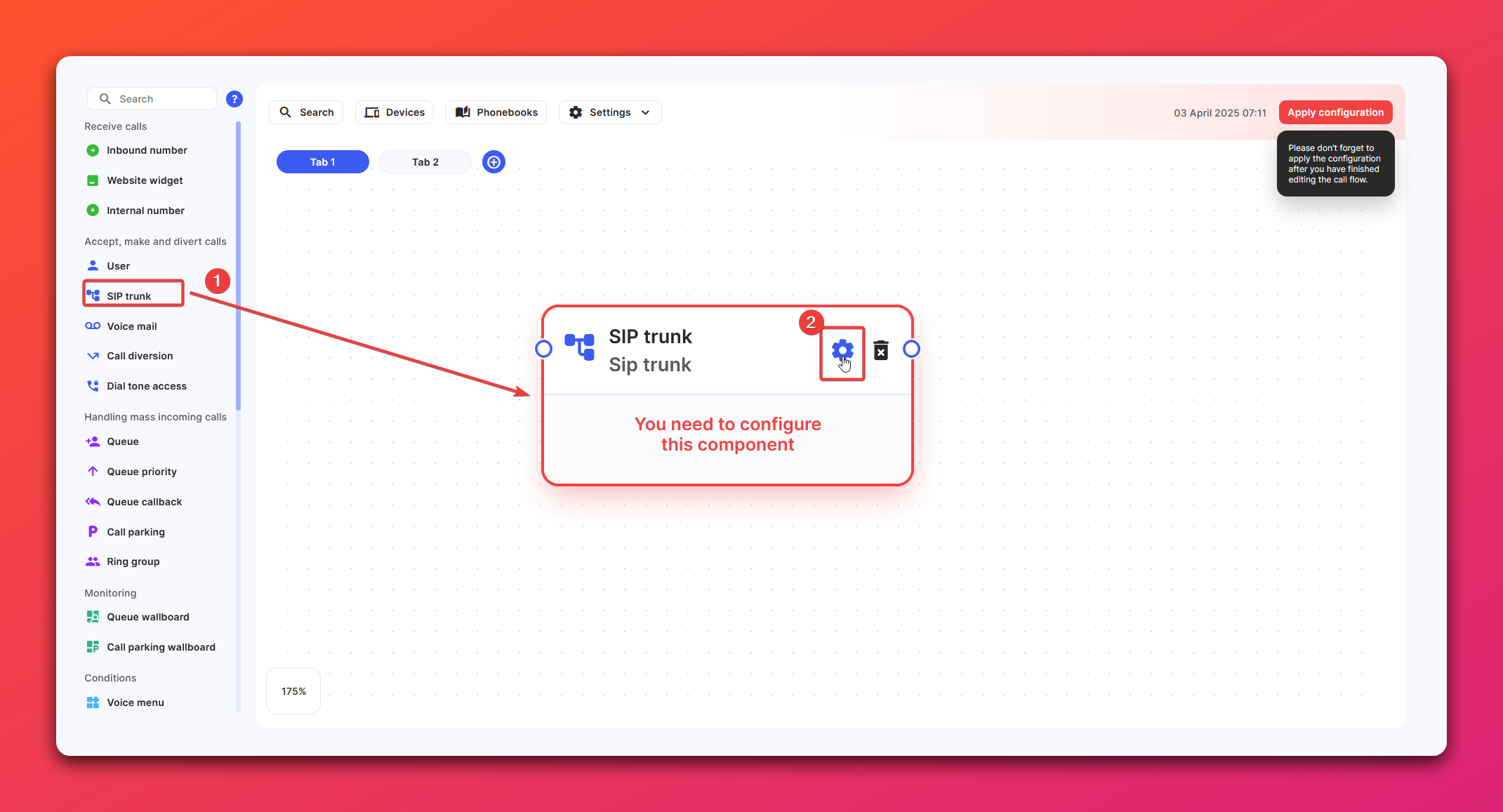Viewport: 1503px width, 812px height.
Task: Click the blue help question mark icon
Action: point(234,99)
